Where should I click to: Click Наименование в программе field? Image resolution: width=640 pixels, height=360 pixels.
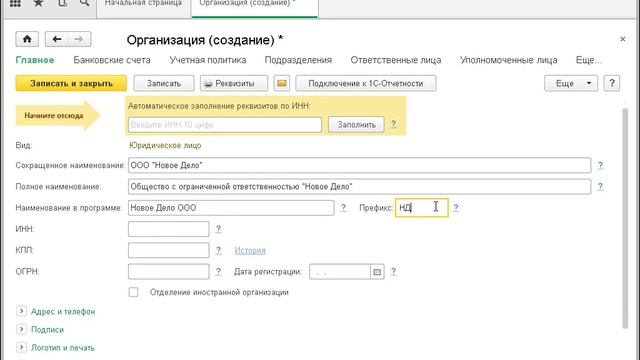tap(231, 208)
